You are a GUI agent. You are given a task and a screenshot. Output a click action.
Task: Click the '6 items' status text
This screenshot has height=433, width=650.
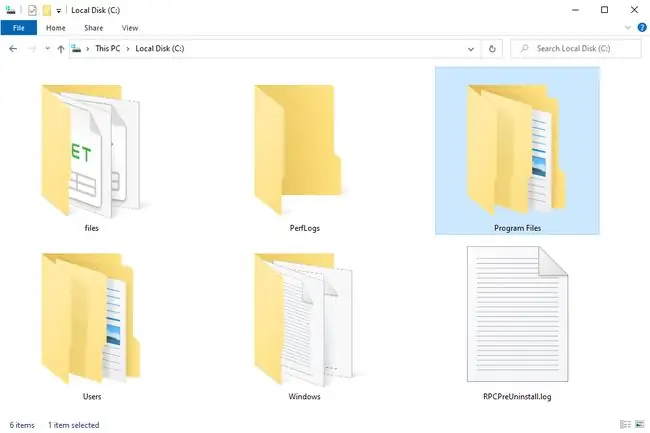22,425
